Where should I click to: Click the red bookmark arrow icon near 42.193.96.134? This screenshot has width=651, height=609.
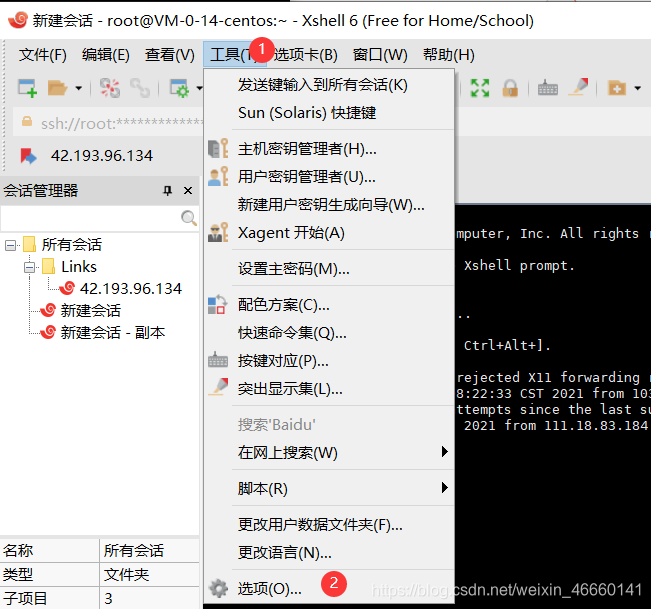coord(28,156)
